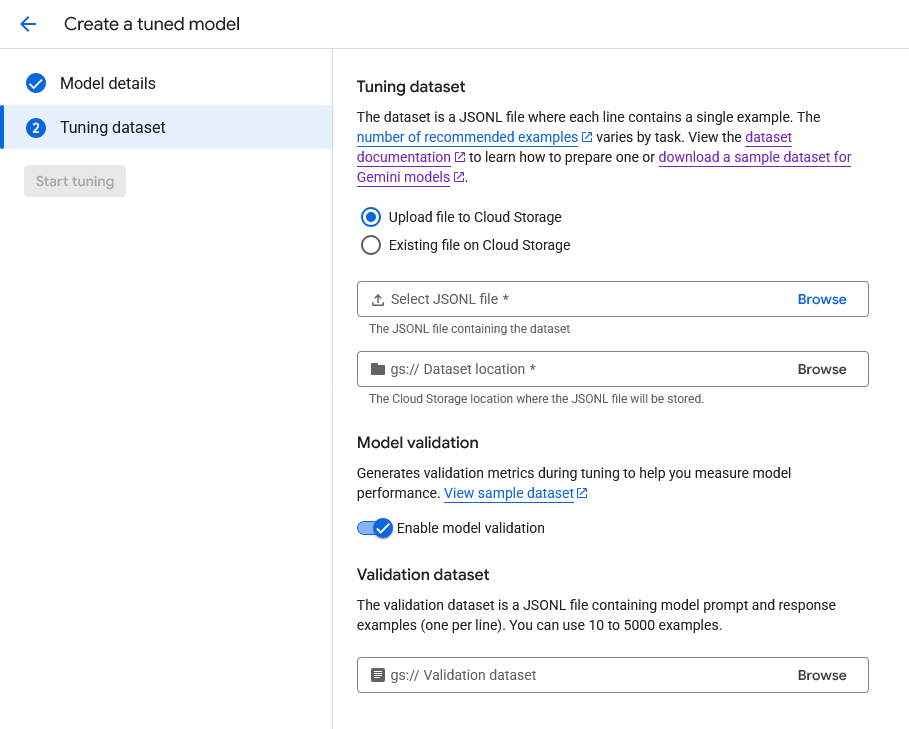Viewport: 909px width, 729px height.
Task: Select Upload file to Cloud Storage option
Action: coord(371,217)
